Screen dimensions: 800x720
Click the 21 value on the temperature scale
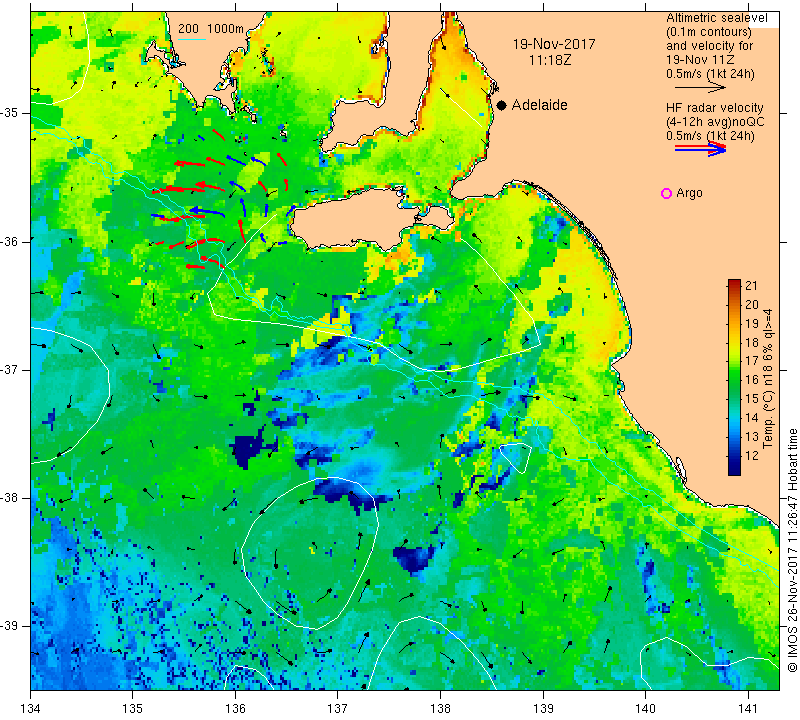pyautogui.click(x=752, y=285)
